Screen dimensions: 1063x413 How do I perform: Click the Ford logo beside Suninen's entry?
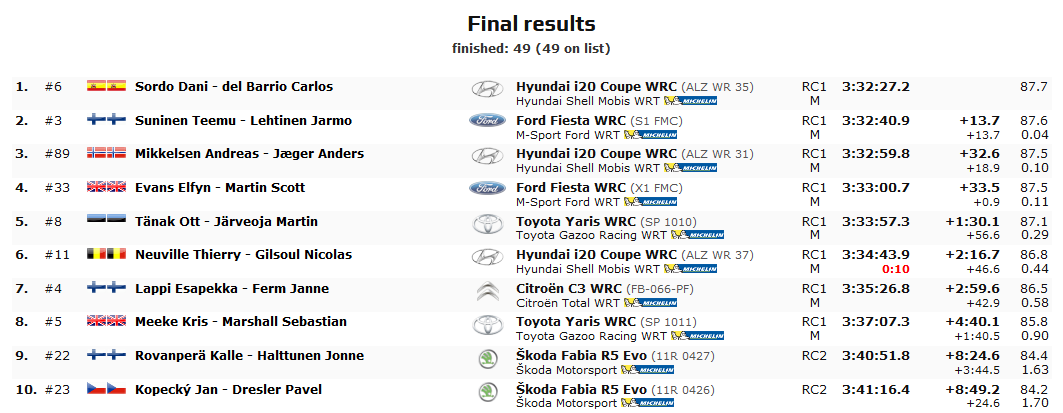point(487,121)
